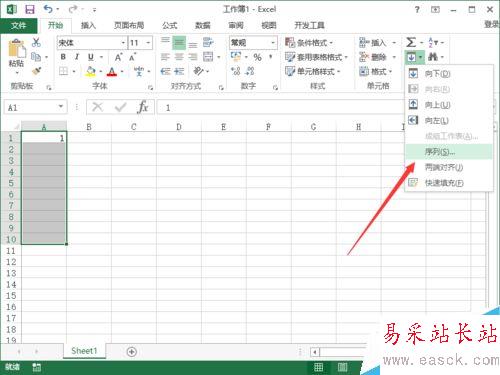Open the font size dropdown showing 11
Image resolution: width=500 pixels, height=375 pixels.
[140, 43]
